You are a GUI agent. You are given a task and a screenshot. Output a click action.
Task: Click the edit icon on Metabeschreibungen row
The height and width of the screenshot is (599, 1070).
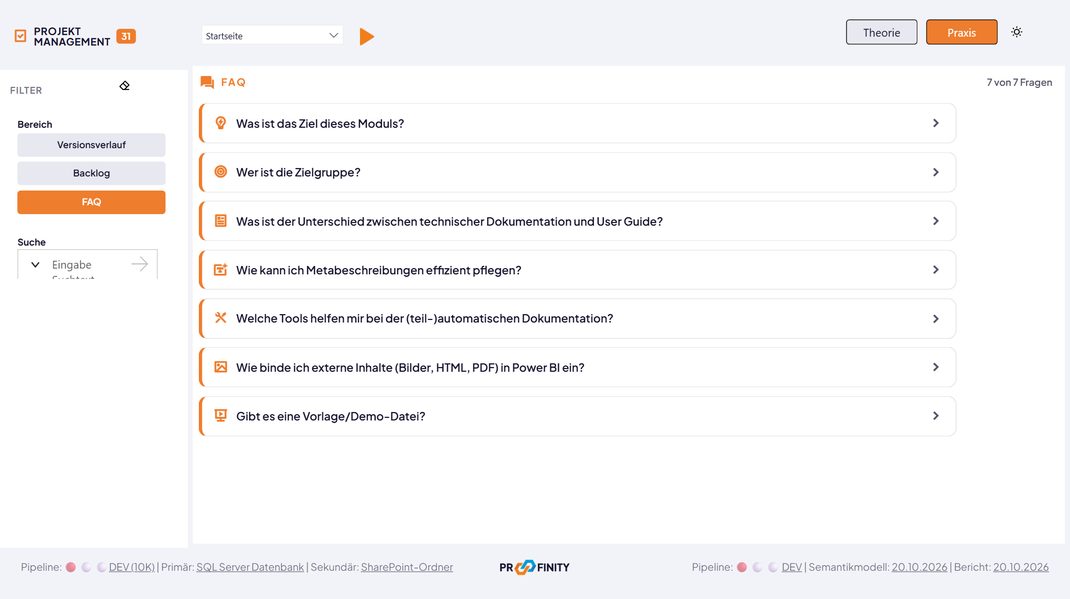tap(220, 269)
